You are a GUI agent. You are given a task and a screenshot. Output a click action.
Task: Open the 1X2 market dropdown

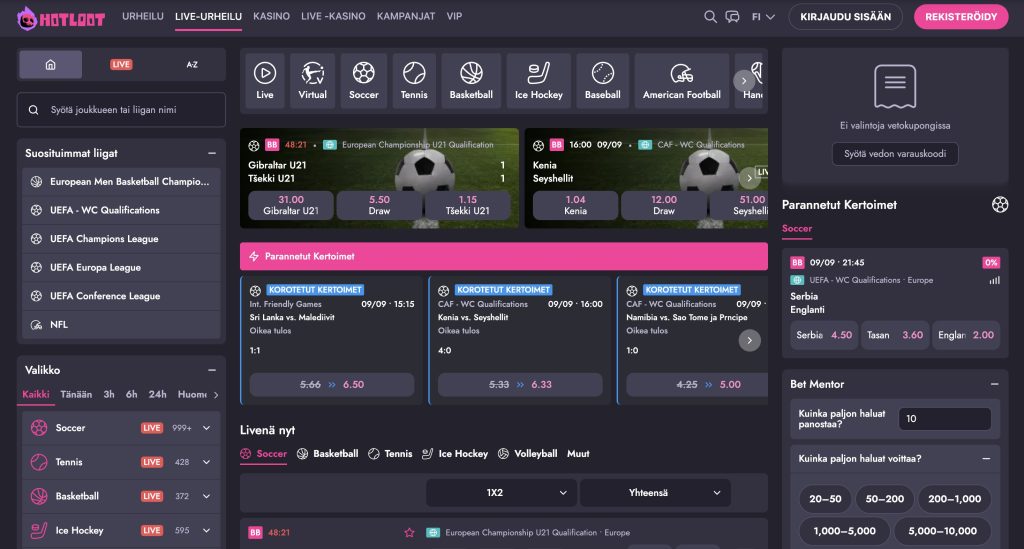501,493
